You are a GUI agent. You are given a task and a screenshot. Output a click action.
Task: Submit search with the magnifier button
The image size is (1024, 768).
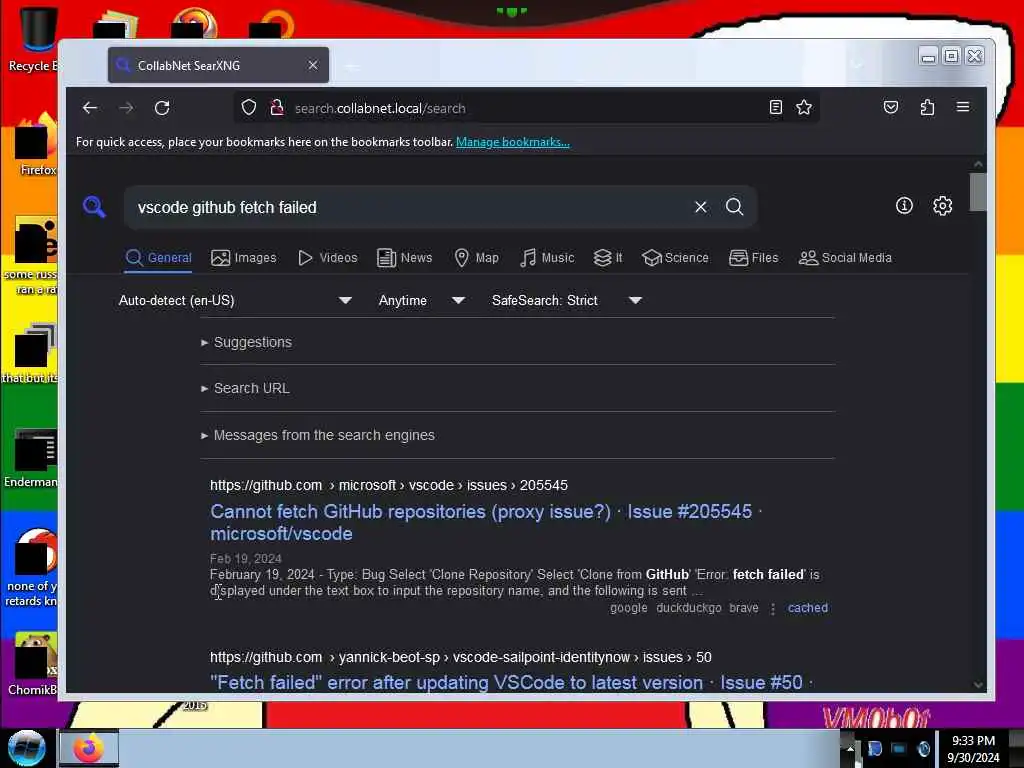[x=735, y=207]
